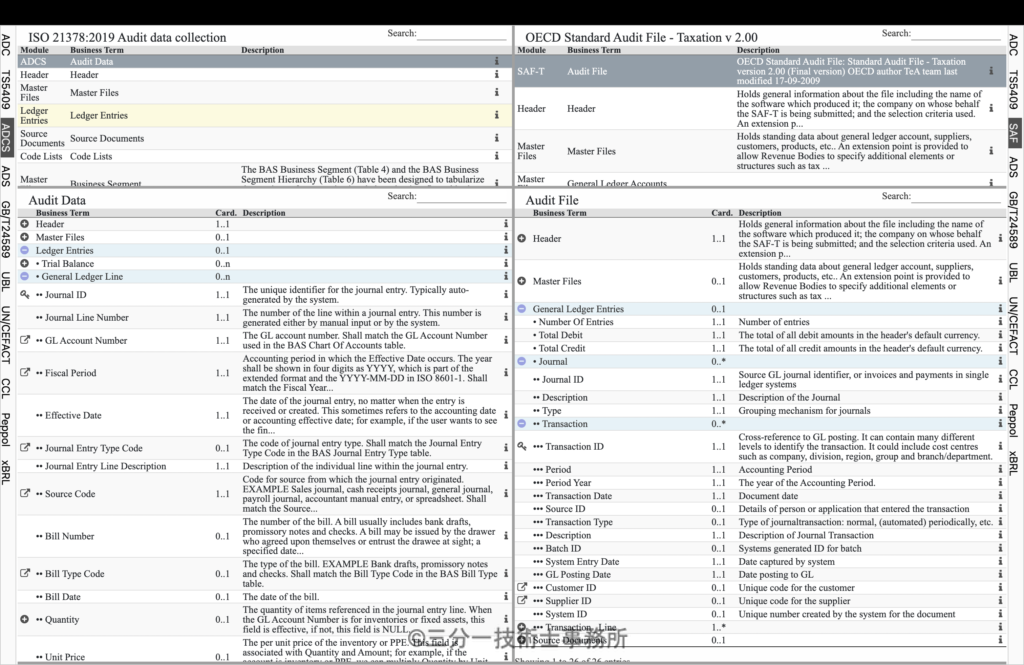Image resolution: width=1024 pixels, height=665 pixels.
Task: Expand Header in the Audit Data tree
Action: click(24, 224)
